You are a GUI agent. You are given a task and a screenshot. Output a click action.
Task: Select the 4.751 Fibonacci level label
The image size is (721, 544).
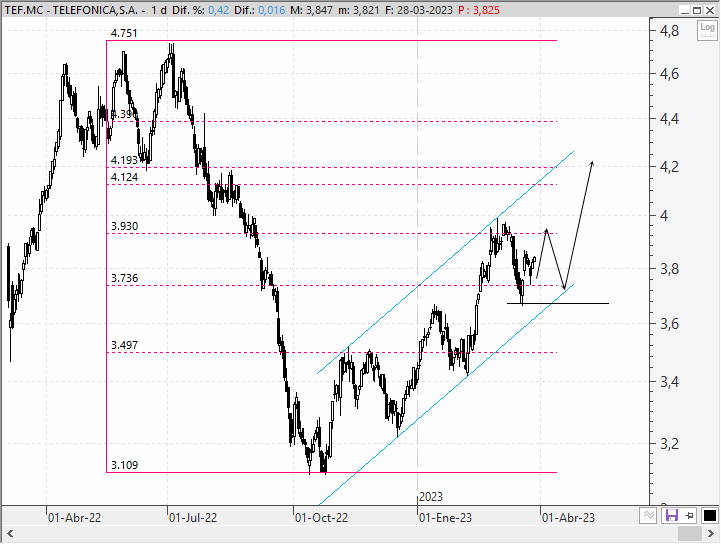point(124,33)
